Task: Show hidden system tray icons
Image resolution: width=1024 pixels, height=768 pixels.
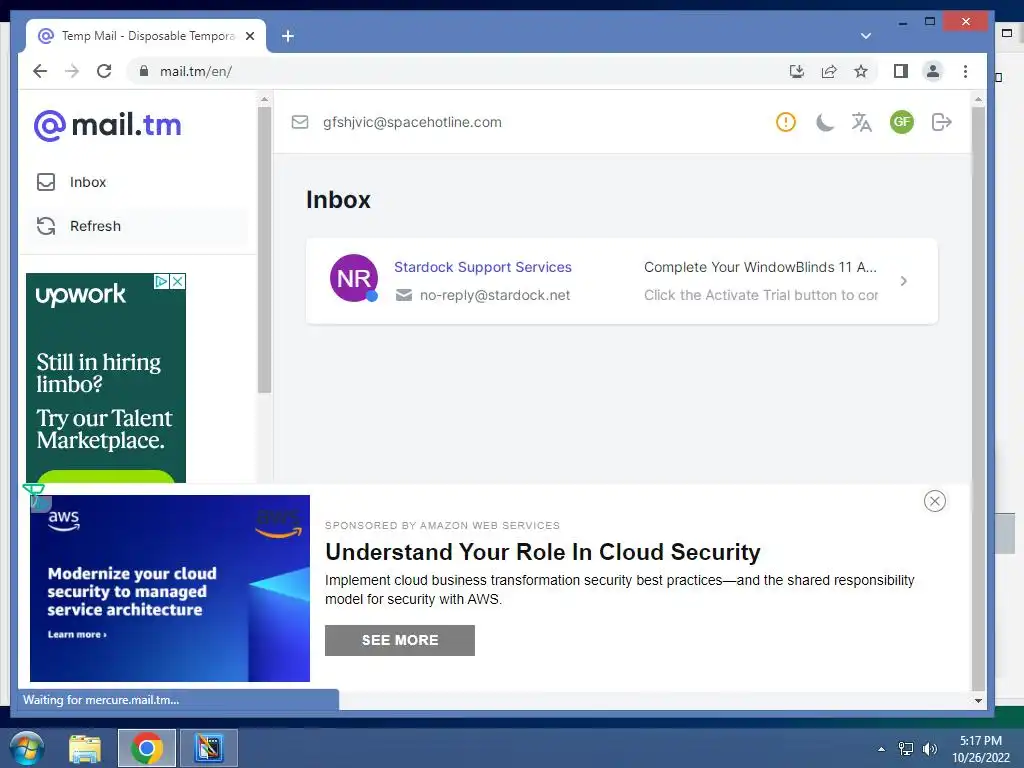Action: click(x=882, y=749)
